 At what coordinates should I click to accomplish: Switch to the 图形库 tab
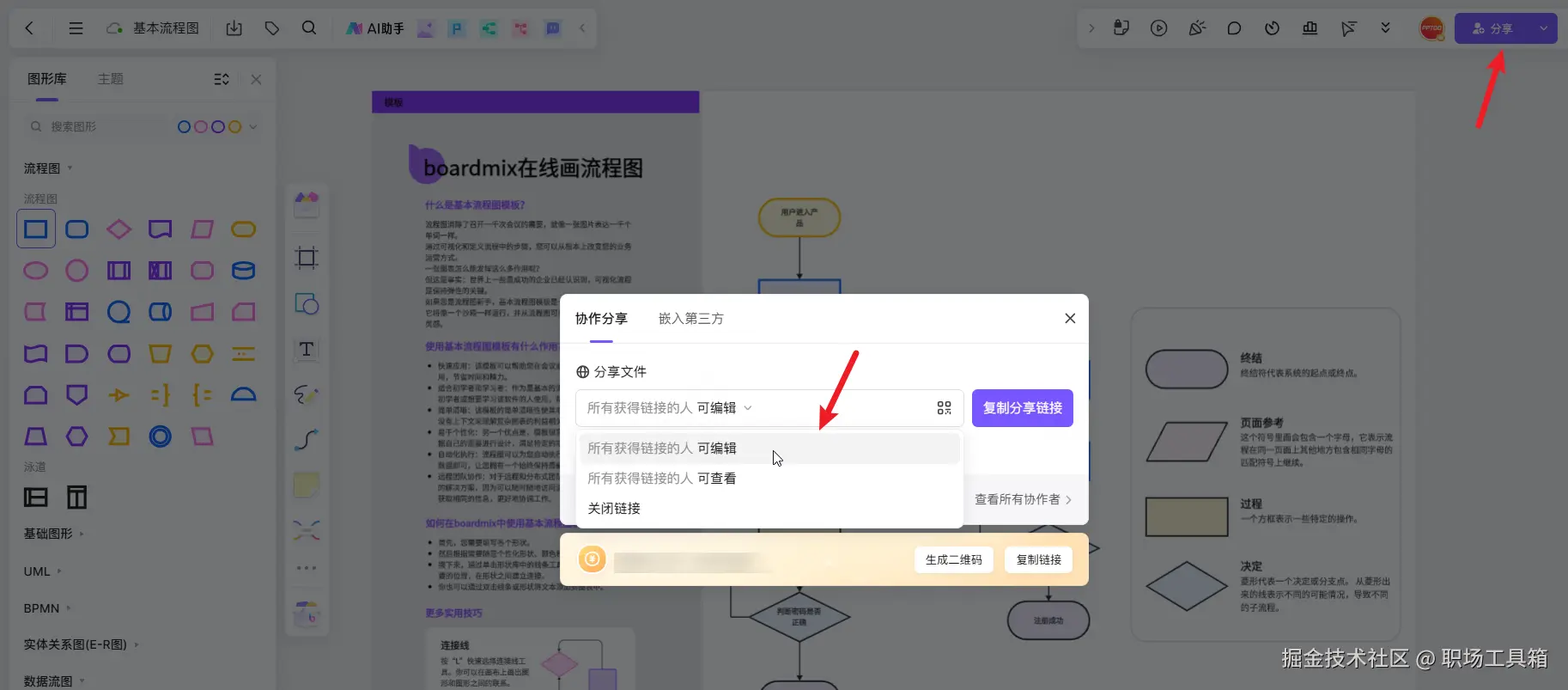click(x=46, y=79)
